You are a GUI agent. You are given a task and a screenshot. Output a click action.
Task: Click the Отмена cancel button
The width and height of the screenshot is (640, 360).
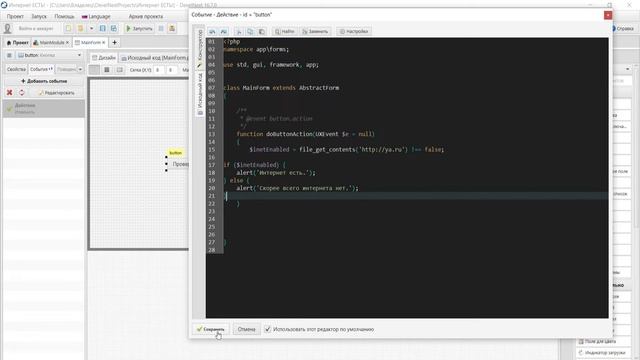pyautogui.click(x=247, y=329)
